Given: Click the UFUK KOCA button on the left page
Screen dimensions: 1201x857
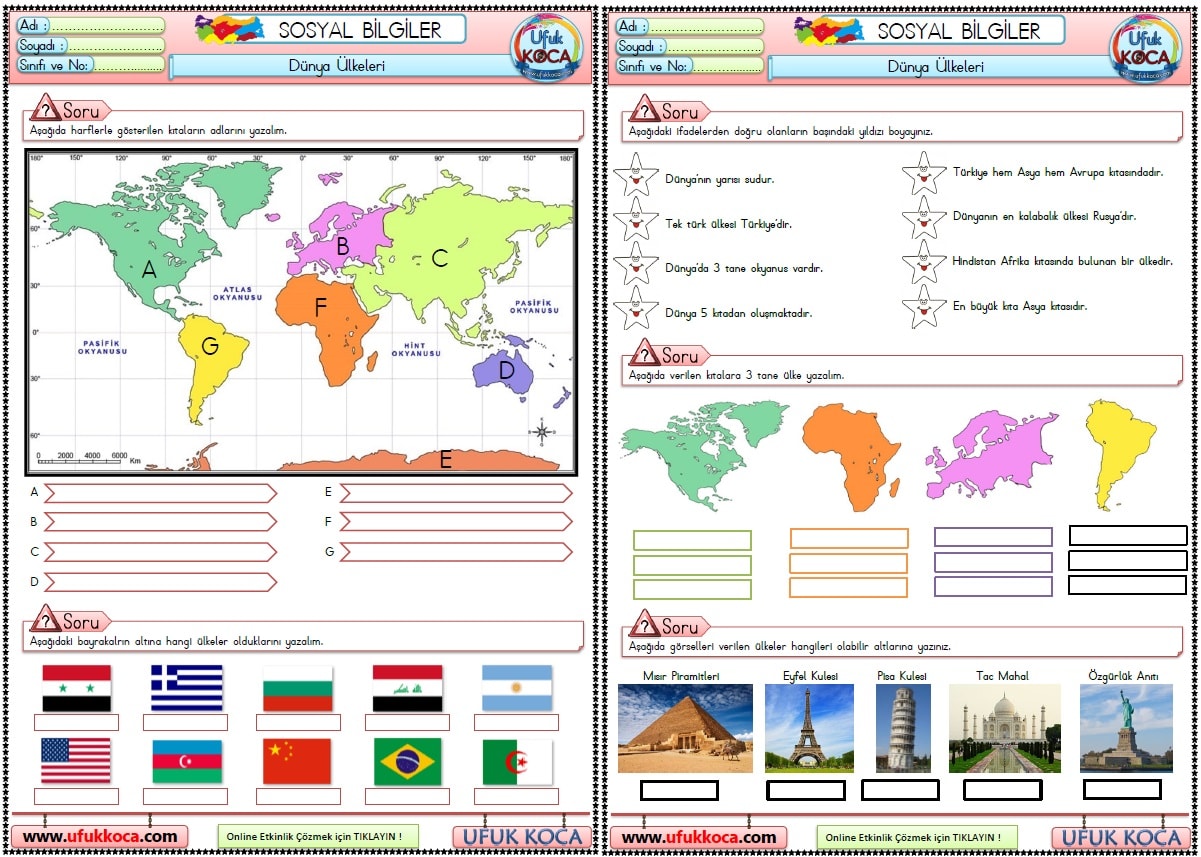Looking at the screenshot, I should pos(520,837).
